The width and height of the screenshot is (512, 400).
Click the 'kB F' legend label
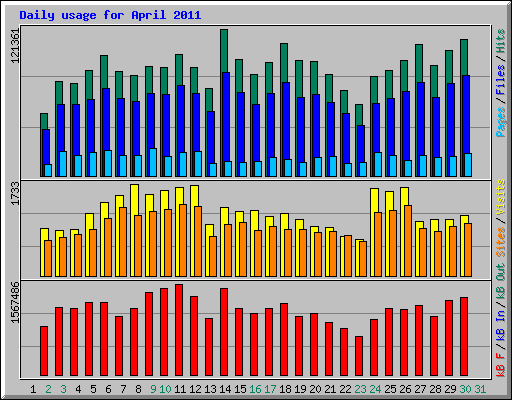point(501,365)
